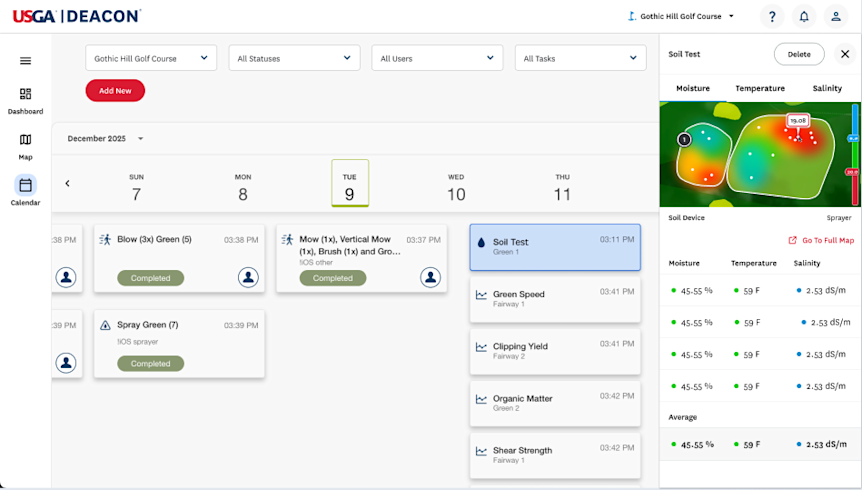This screenshot has width=862, height=490.
Task: Open All Users dropdown
Action: point(437,58)
